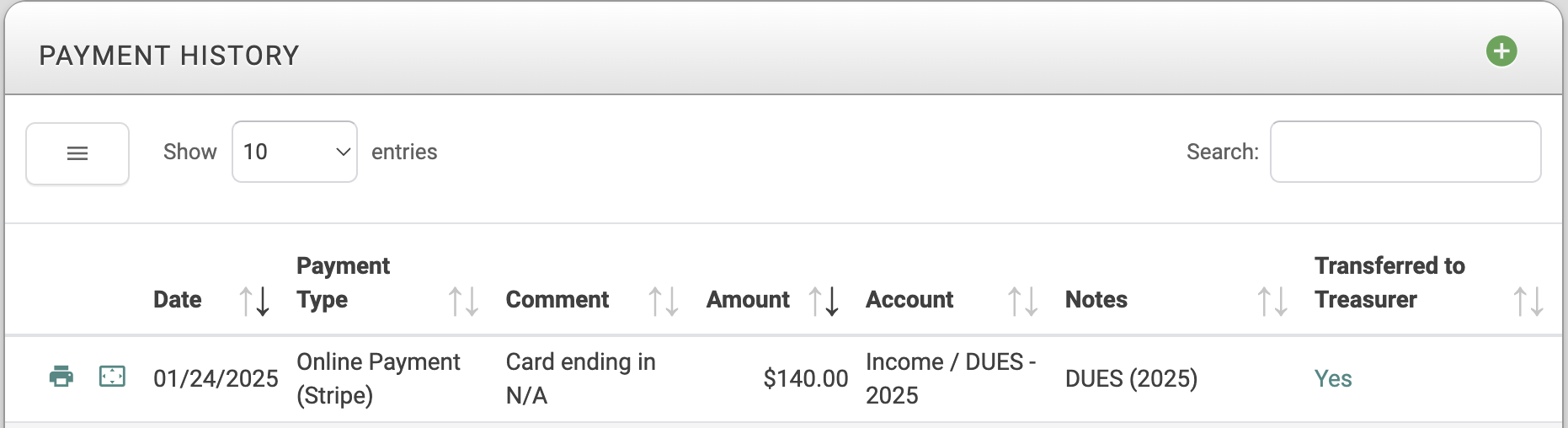
Task: Focus the Search input field
Action: pos(1405,152)
